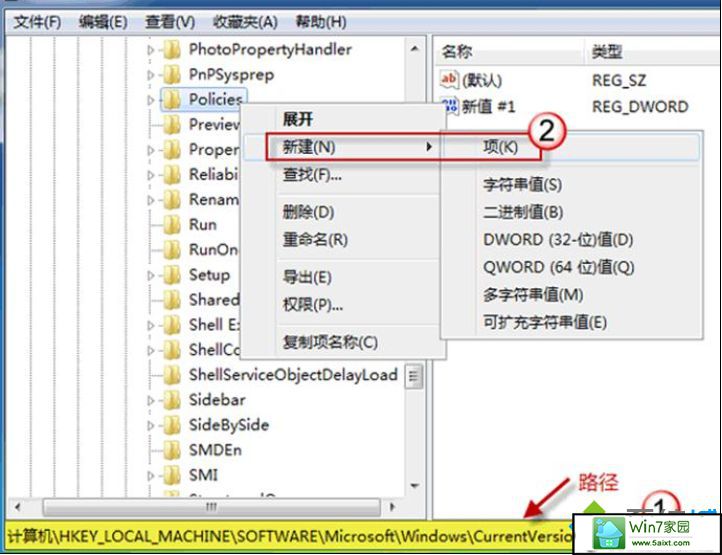Select the ShellServiceObjectDelayLoad tree item
Screen dimensions: 722x555
coord(293,375)
